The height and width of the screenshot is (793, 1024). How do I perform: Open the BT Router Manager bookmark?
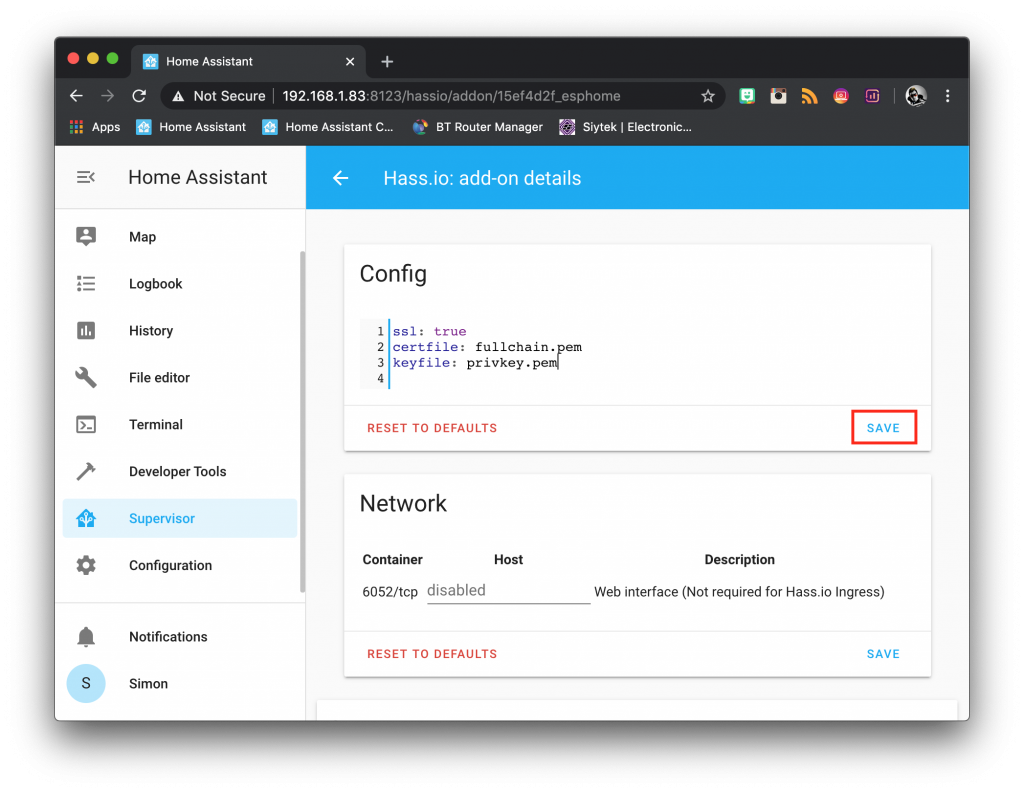[x=478, y=127]
